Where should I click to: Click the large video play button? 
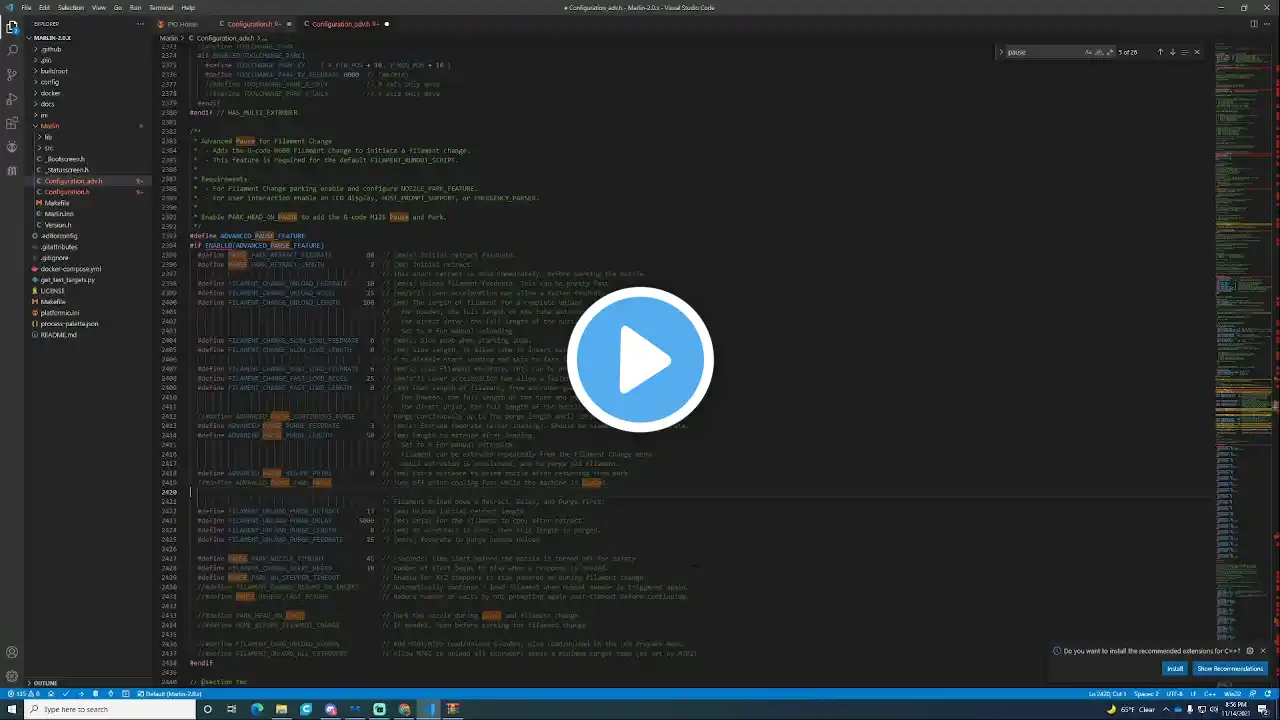point(640,359)
